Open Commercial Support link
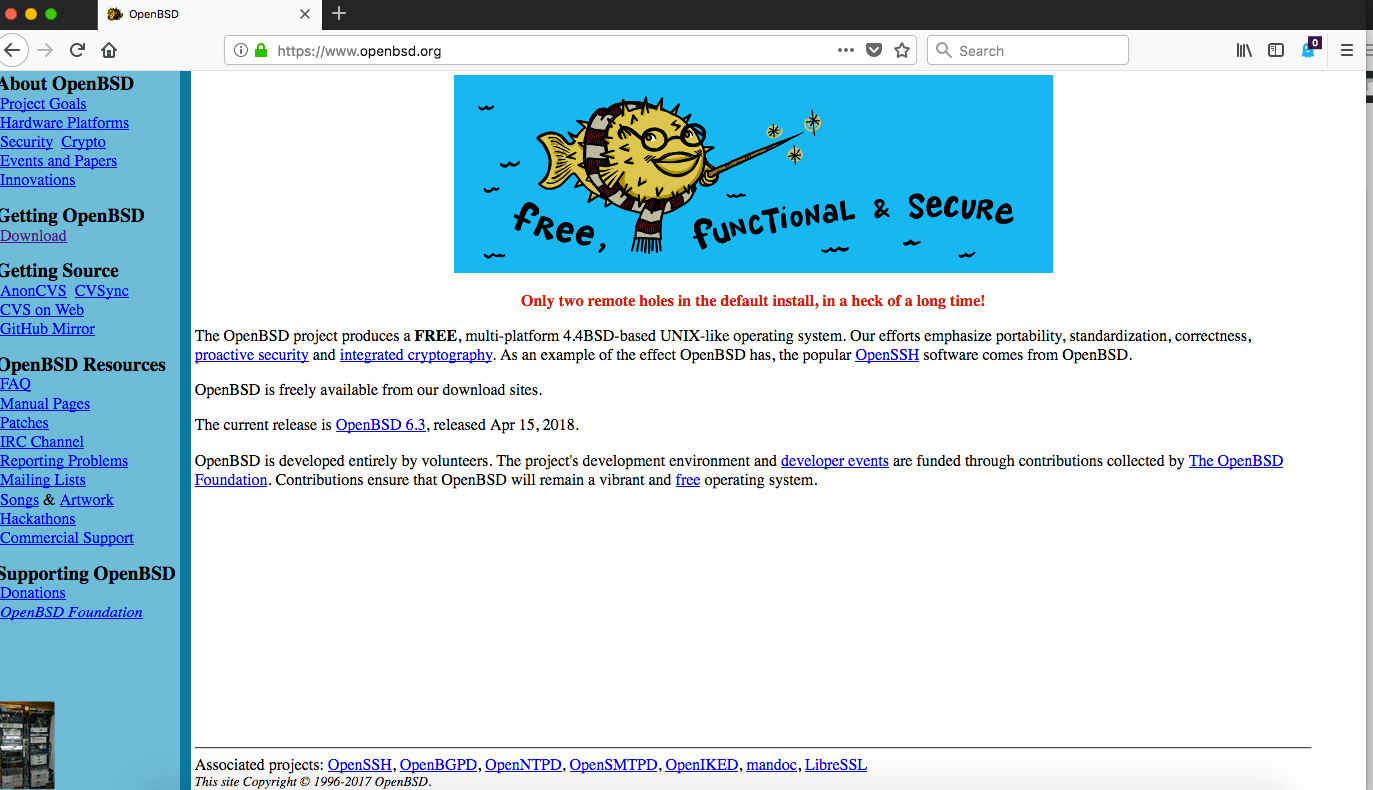This screenshot has width=1373, height=790. (x=67, y=538)
